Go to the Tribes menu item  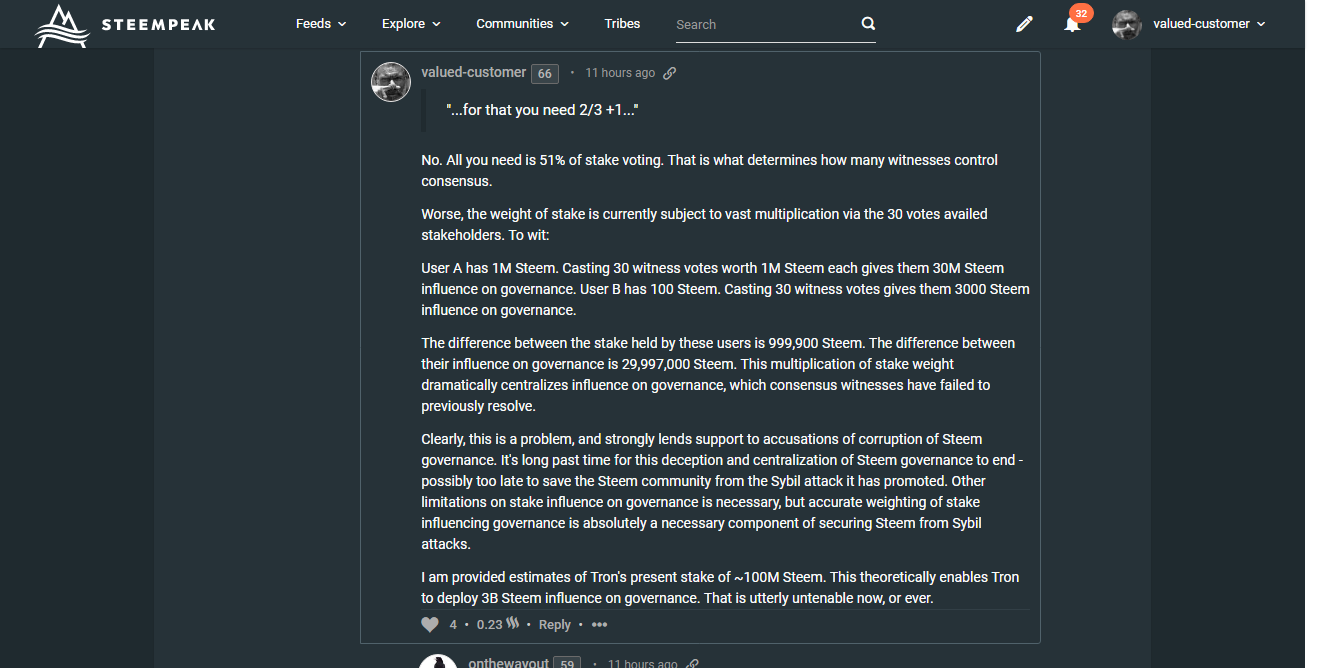[x=622, y=24]
